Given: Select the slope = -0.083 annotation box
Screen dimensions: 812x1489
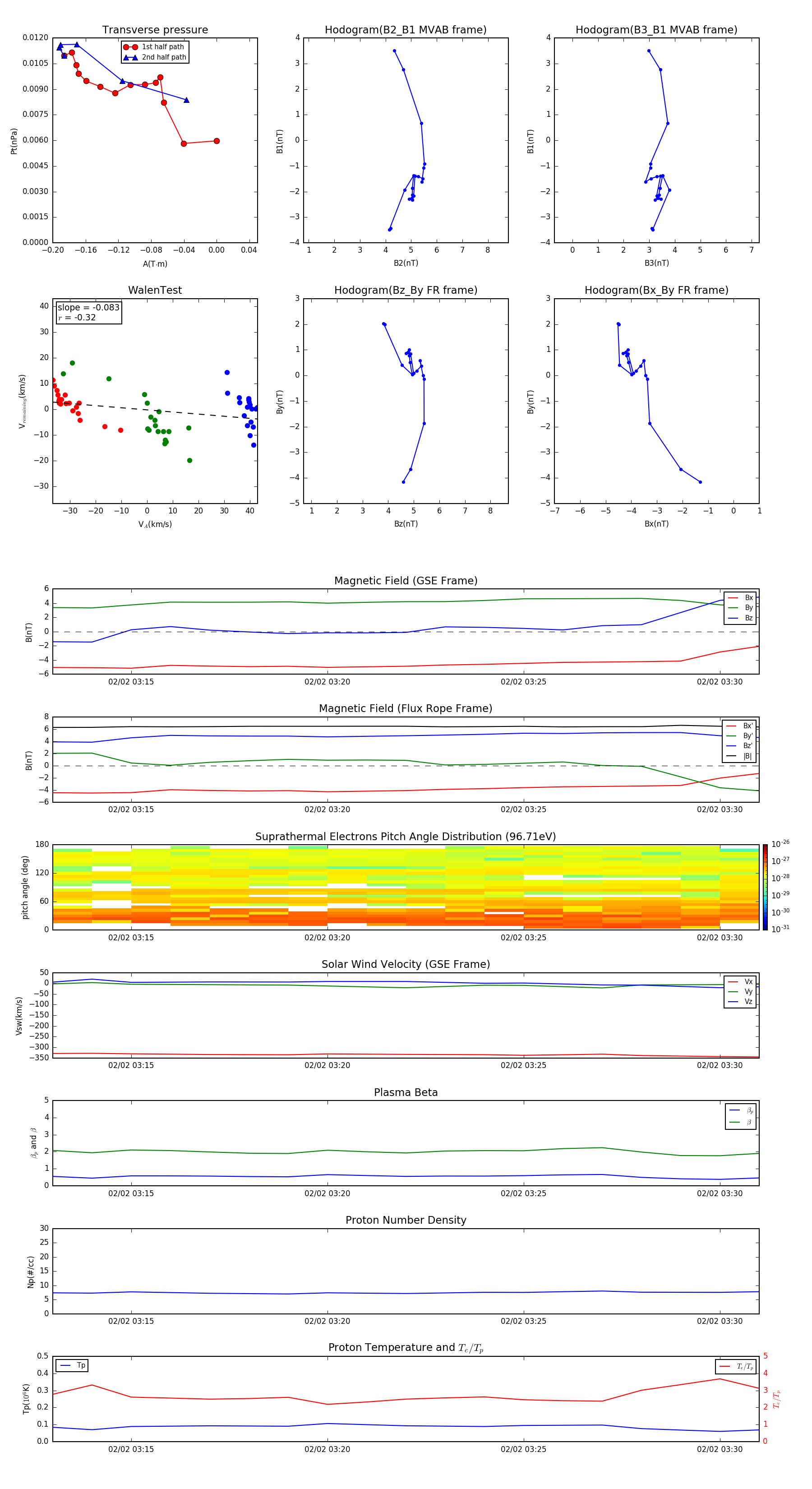Looking at the screenshot, I should [88, 312].
